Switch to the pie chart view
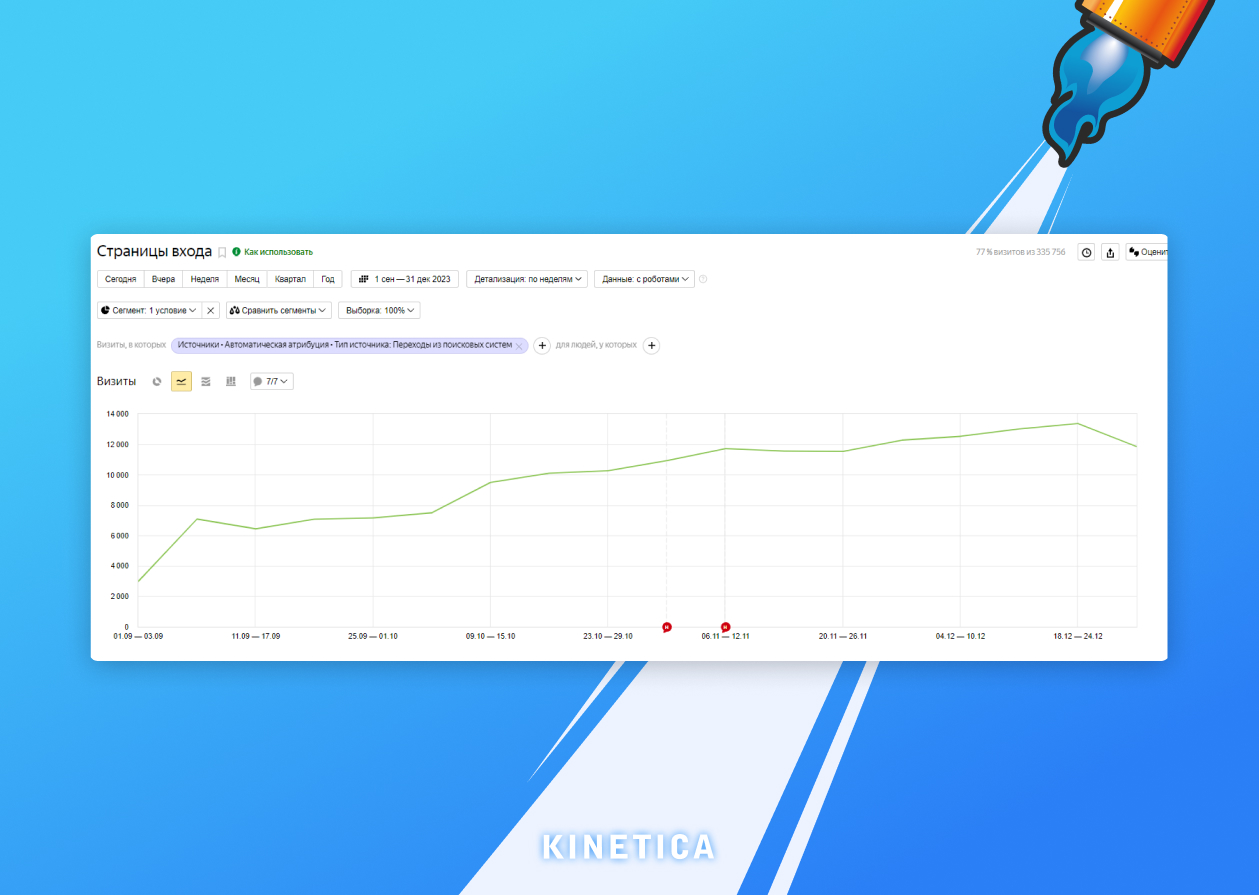This screenshot has height=895, width=1259. [157, 381]
